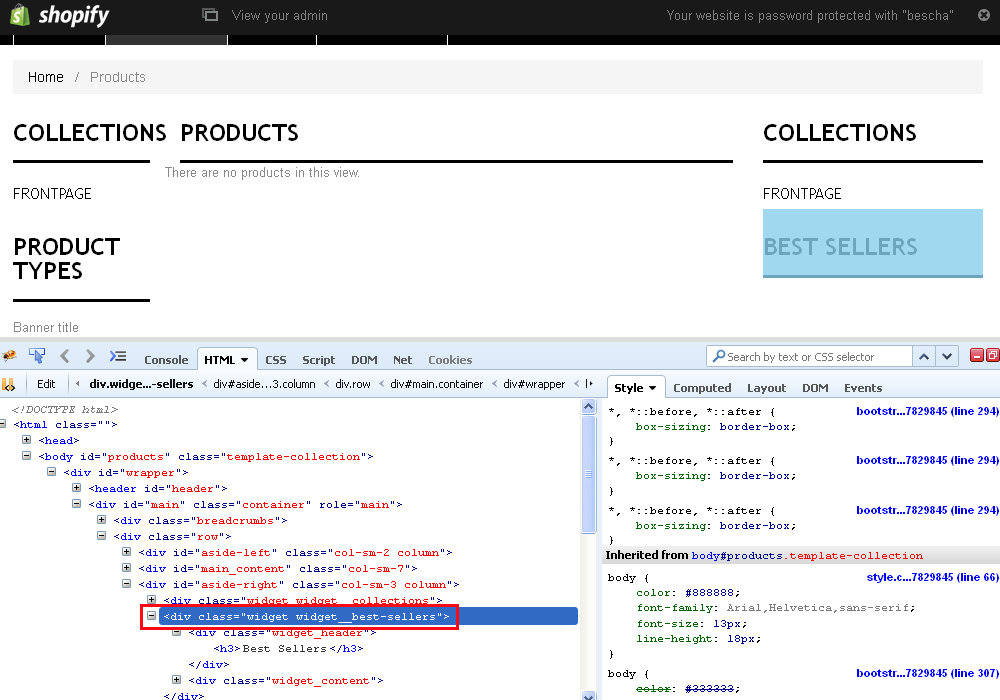This screenshot has width=1000, height=700.
Task: Open the HTML tab dropdown arrow
Action: (243, 359)
